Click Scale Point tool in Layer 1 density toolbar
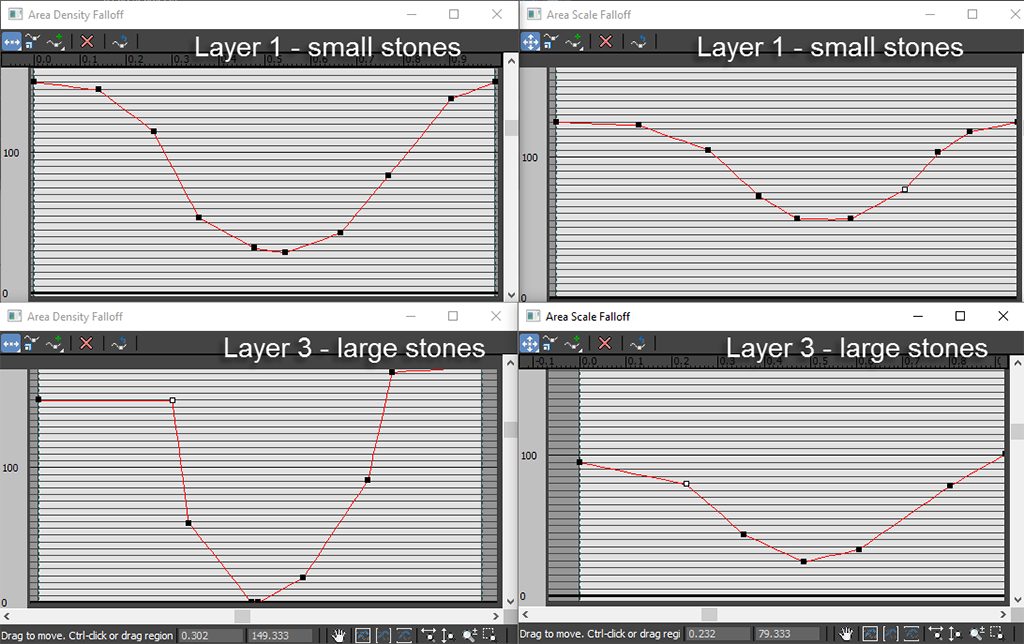Screen dimensions: 1024x644 33,41
